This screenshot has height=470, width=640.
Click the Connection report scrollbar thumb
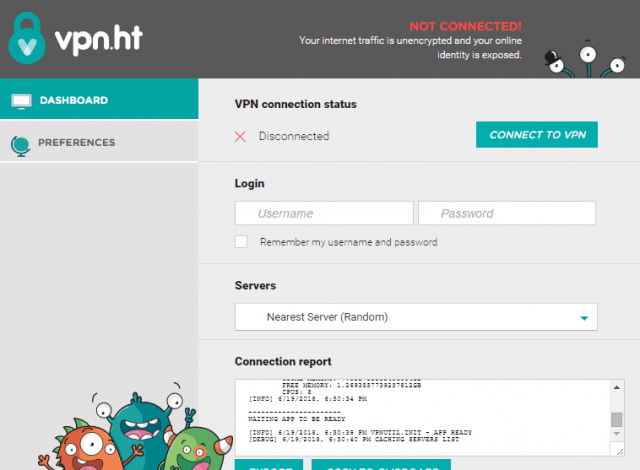tap(616, 419)
